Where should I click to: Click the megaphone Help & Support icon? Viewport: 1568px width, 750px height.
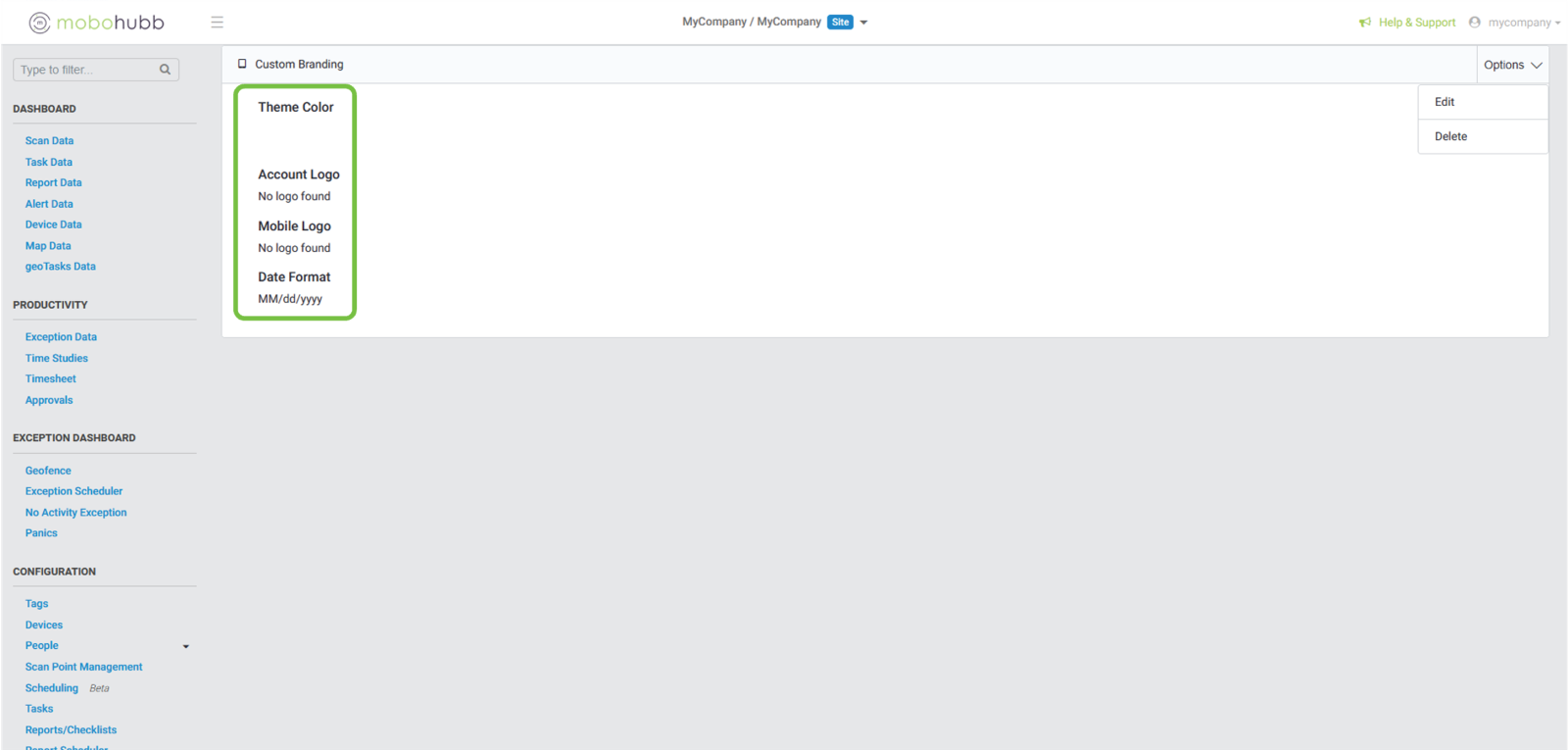pos(1365,23)
